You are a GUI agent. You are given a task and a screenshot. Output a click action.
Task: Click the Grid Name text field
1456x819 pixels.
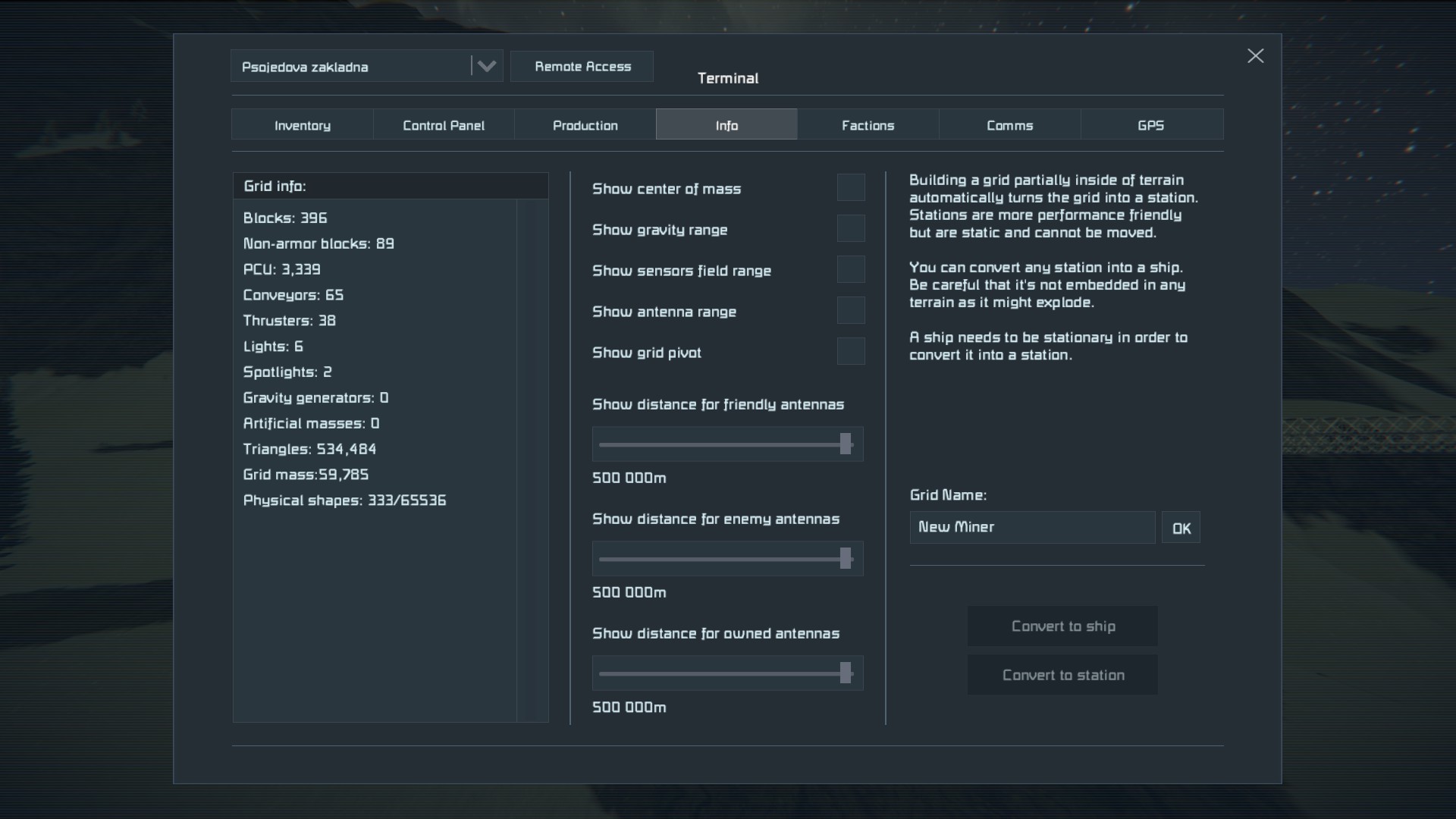pos(1031,527)
